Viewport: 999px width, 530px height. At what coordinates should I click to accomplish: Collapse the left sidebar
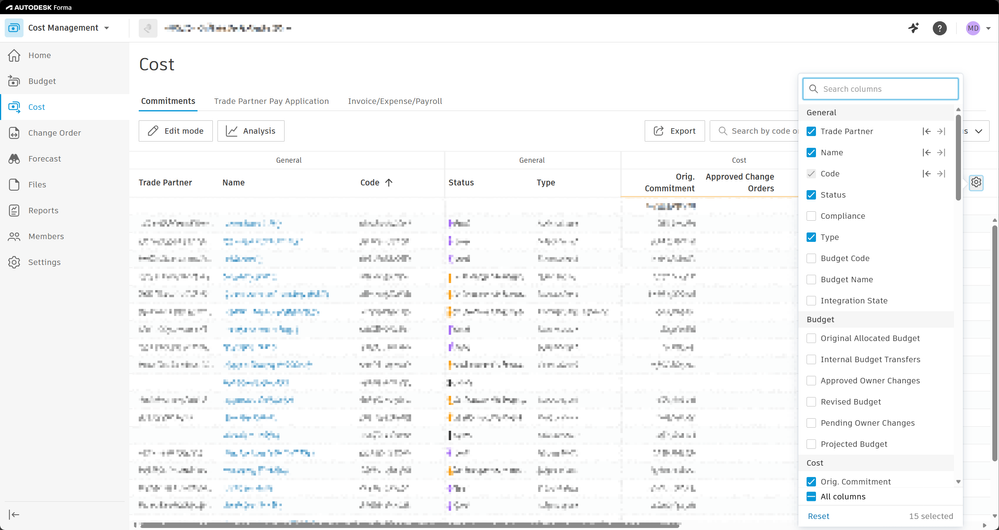(14, 515)
